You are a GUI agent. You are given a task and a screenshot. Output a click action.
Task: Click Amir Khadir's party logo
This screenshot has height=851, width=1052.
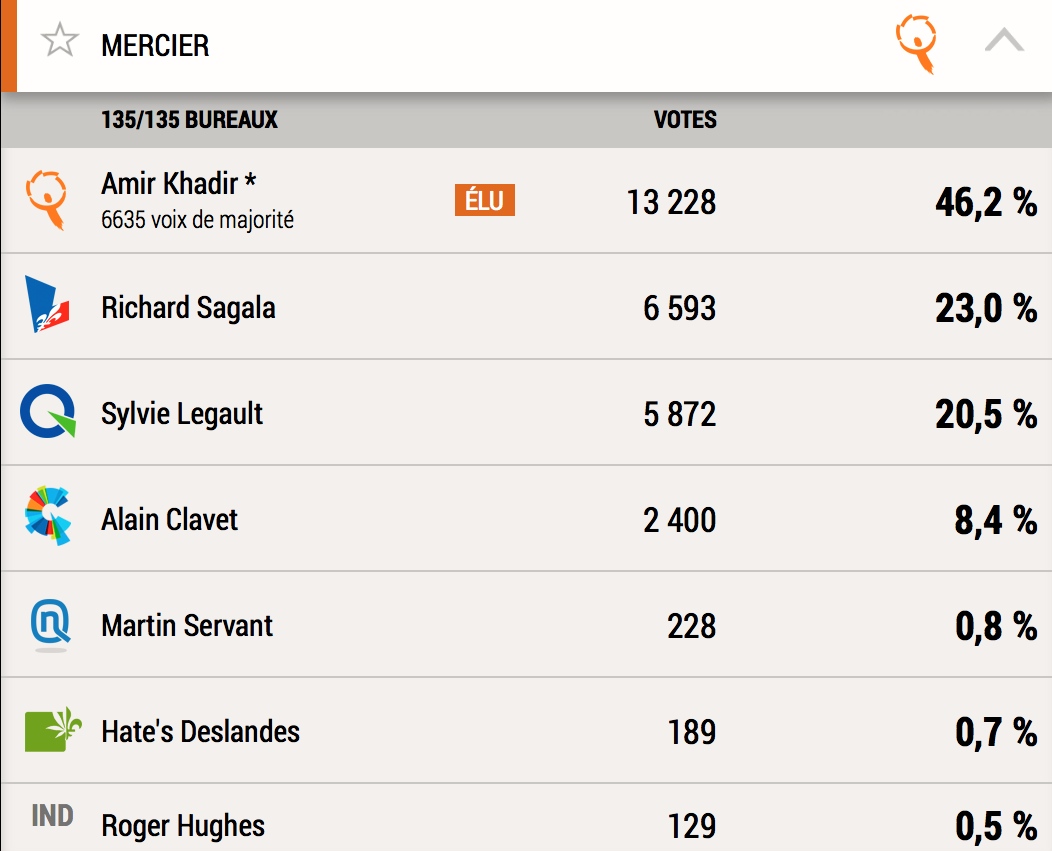pyautogui.click(x=46, y=199)
